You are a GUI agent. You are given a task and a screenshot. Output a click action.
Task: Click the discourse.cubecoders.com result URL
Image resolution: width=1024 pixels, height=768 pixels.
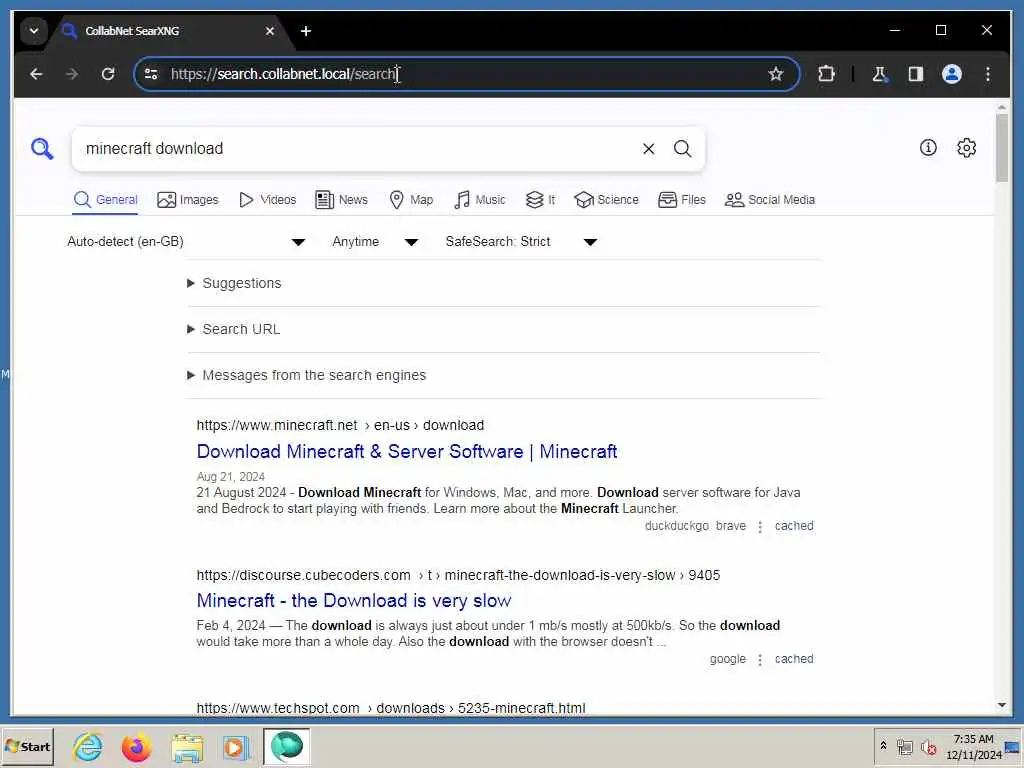pos(458,576)
